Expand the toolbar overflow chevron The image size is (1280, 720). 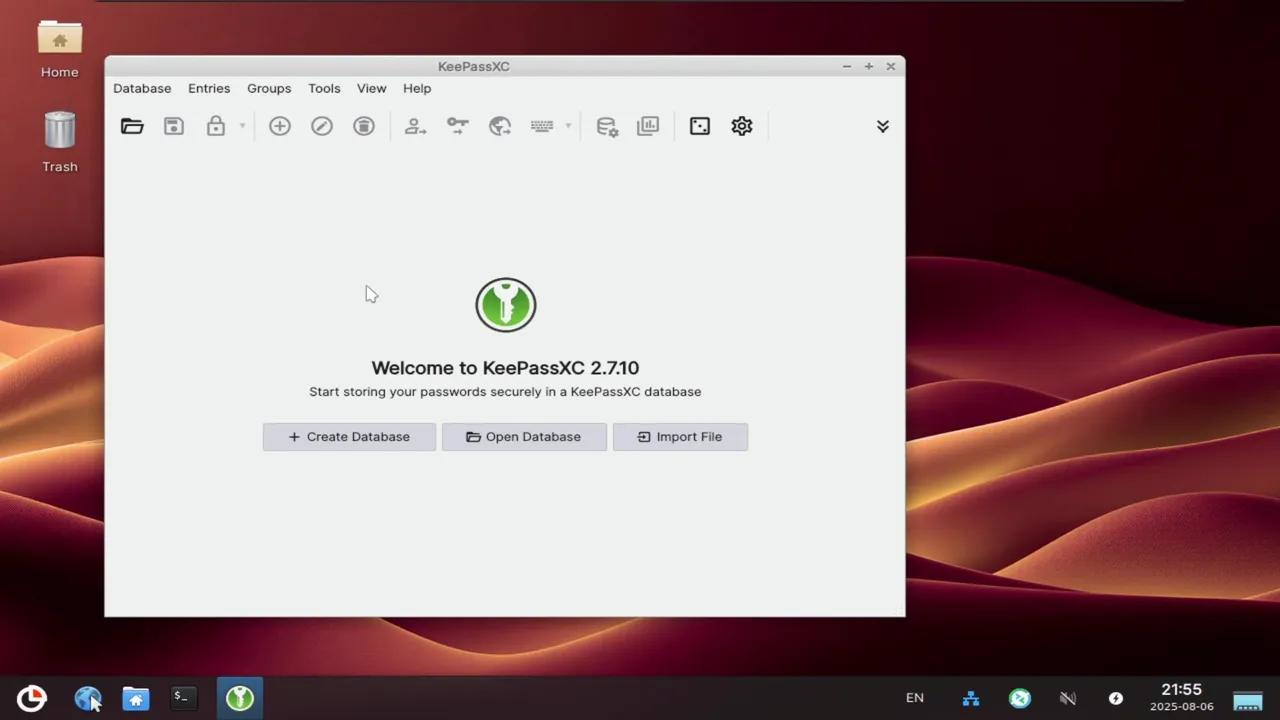pyautogui.click(x=883, y=126)
